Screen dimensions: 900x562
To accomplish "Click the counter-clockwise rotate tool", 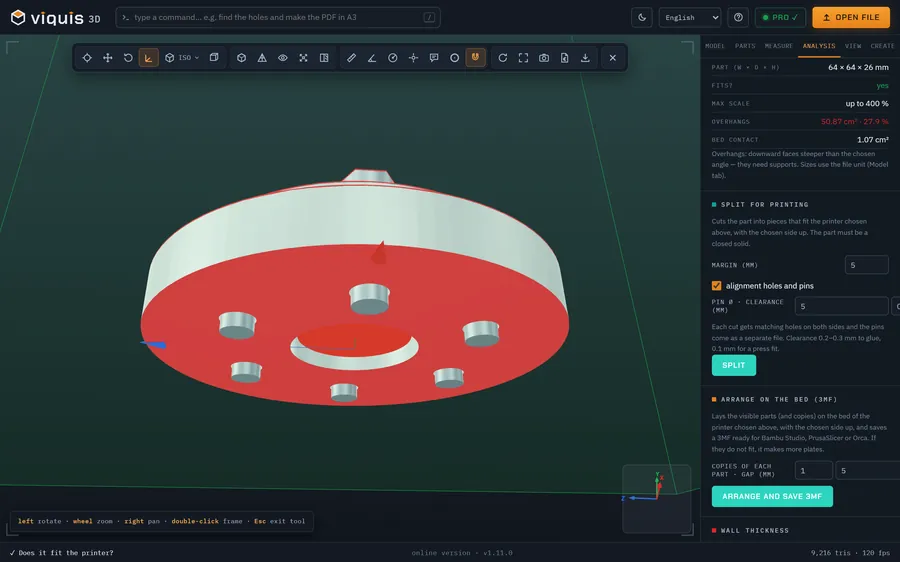I will coord(128,57).
